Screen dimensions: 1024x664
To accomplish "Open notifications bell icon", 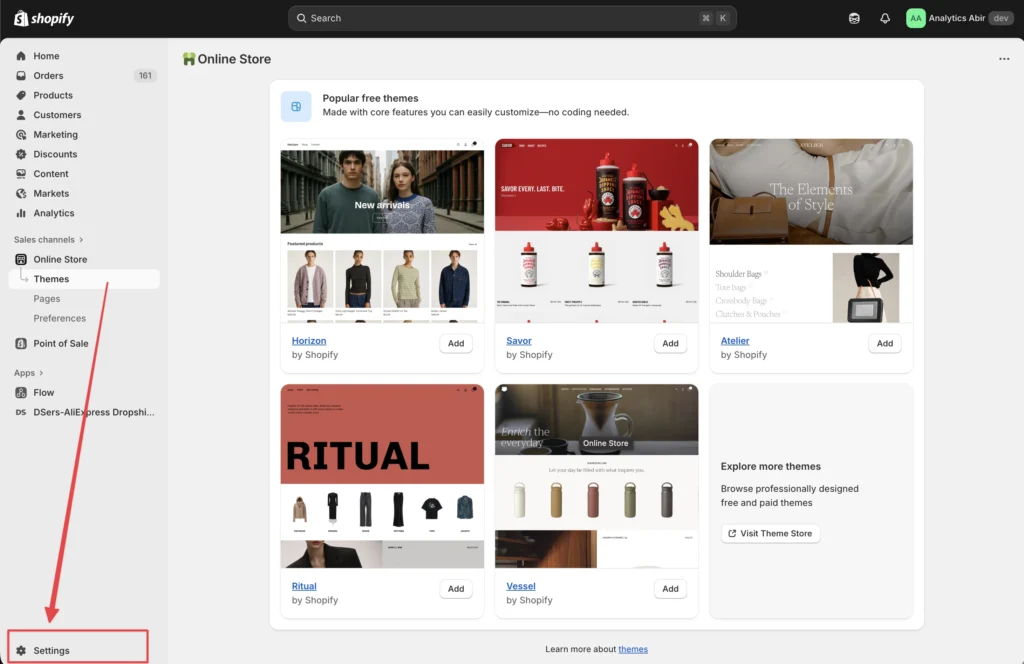I will click(x=885, y=18).
